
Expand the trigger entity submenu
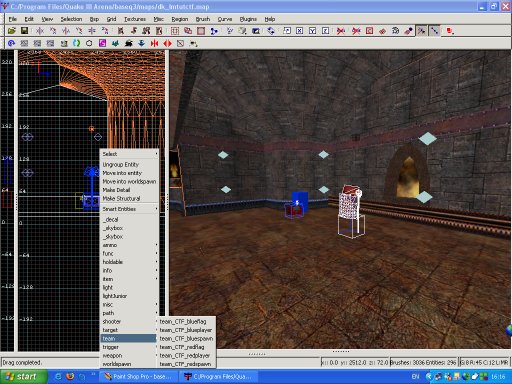pos(129,347)
